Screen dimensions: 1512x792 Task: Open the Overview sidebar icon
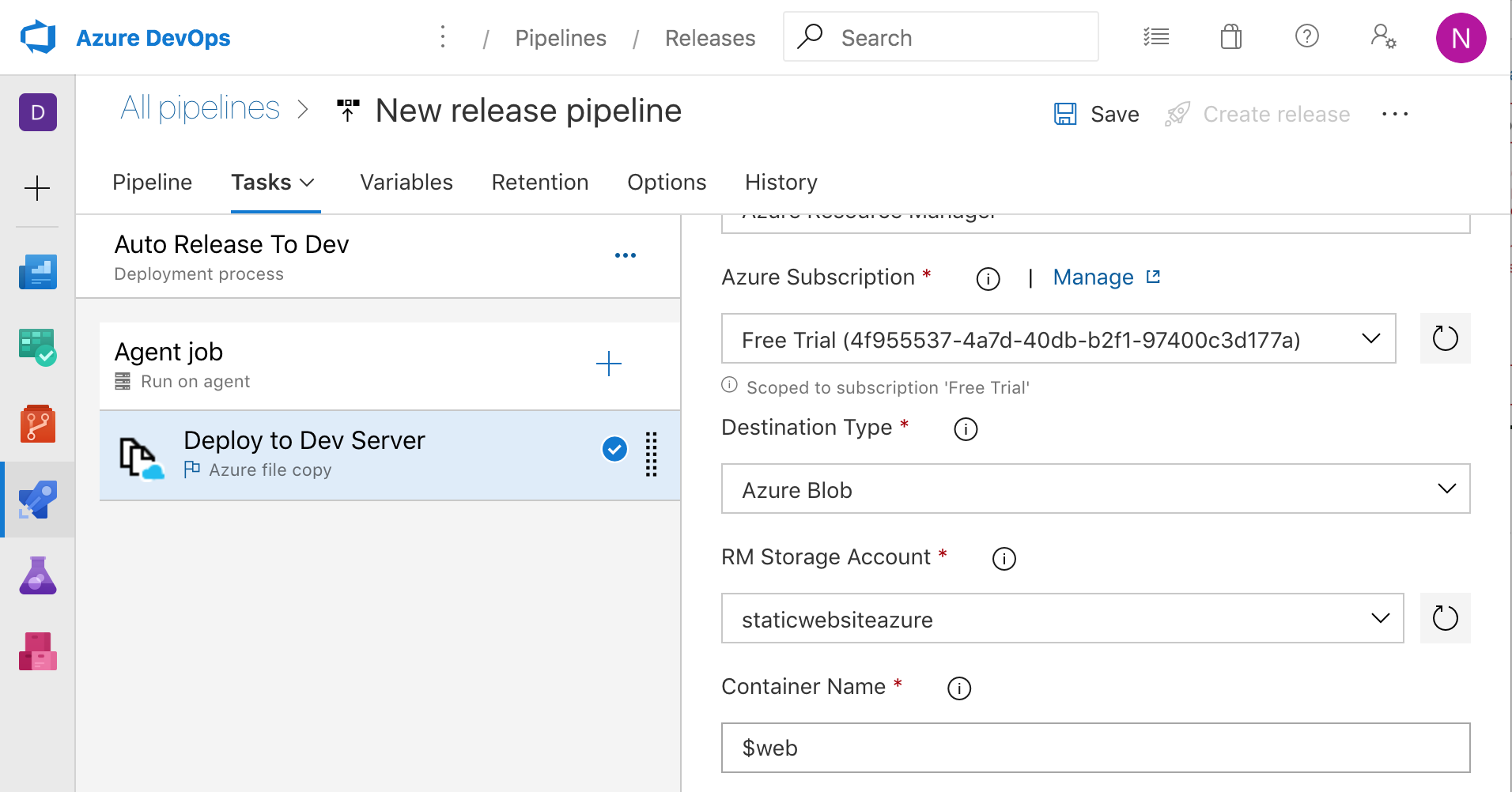pos(38,271)
